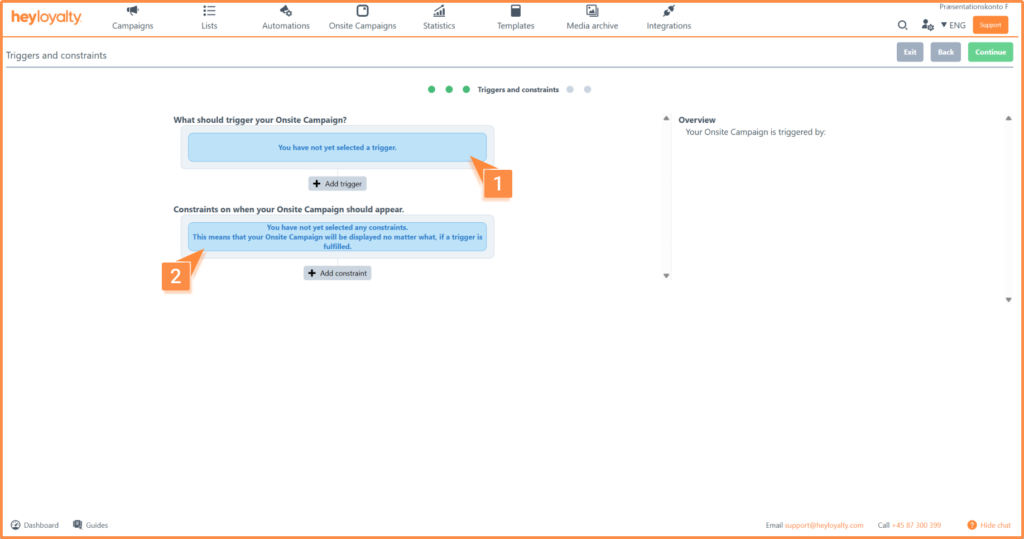Open Campaigns megaphone icon in navigation
The height and width of the screenshot is (539, 1024).
click(132, 11)
